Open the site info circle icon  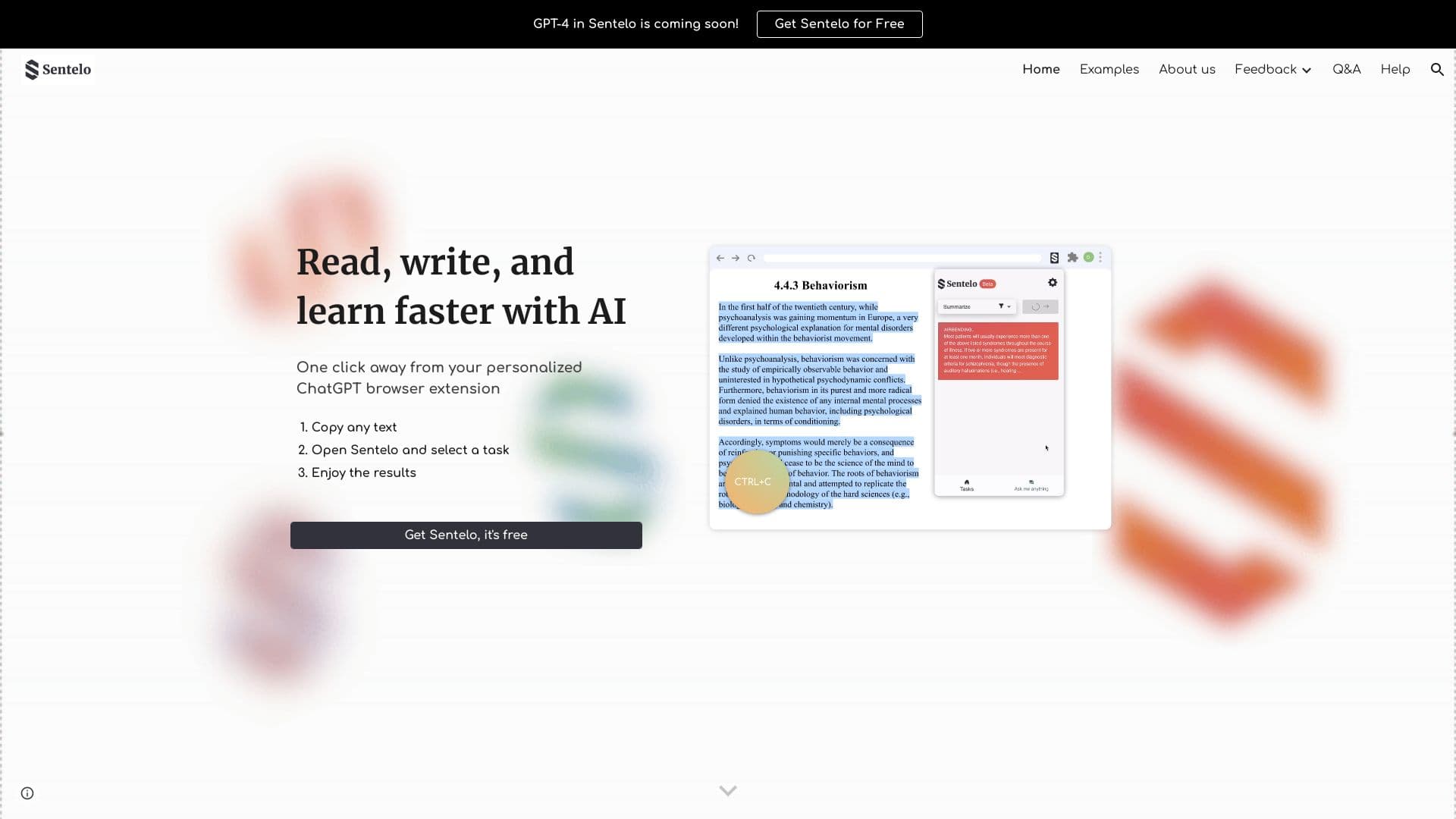[27, 793]
